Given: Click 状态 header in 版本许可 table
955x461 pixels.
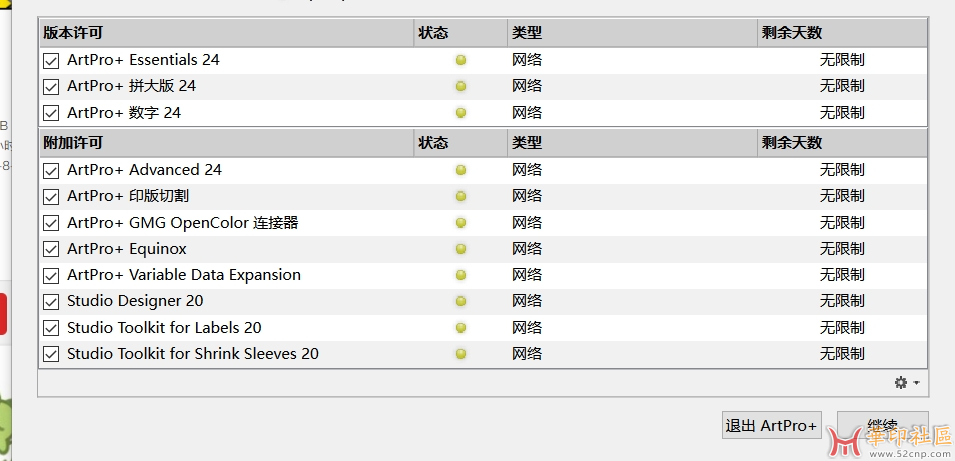Looking at the screenshot, I should (460, 33).
